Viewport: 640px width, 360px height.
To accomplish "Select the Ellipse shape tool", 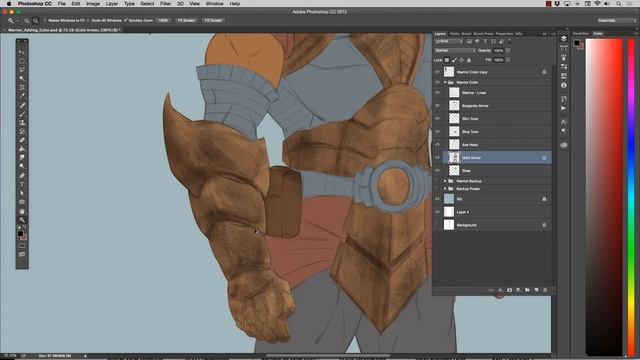I will coord(22,202).
